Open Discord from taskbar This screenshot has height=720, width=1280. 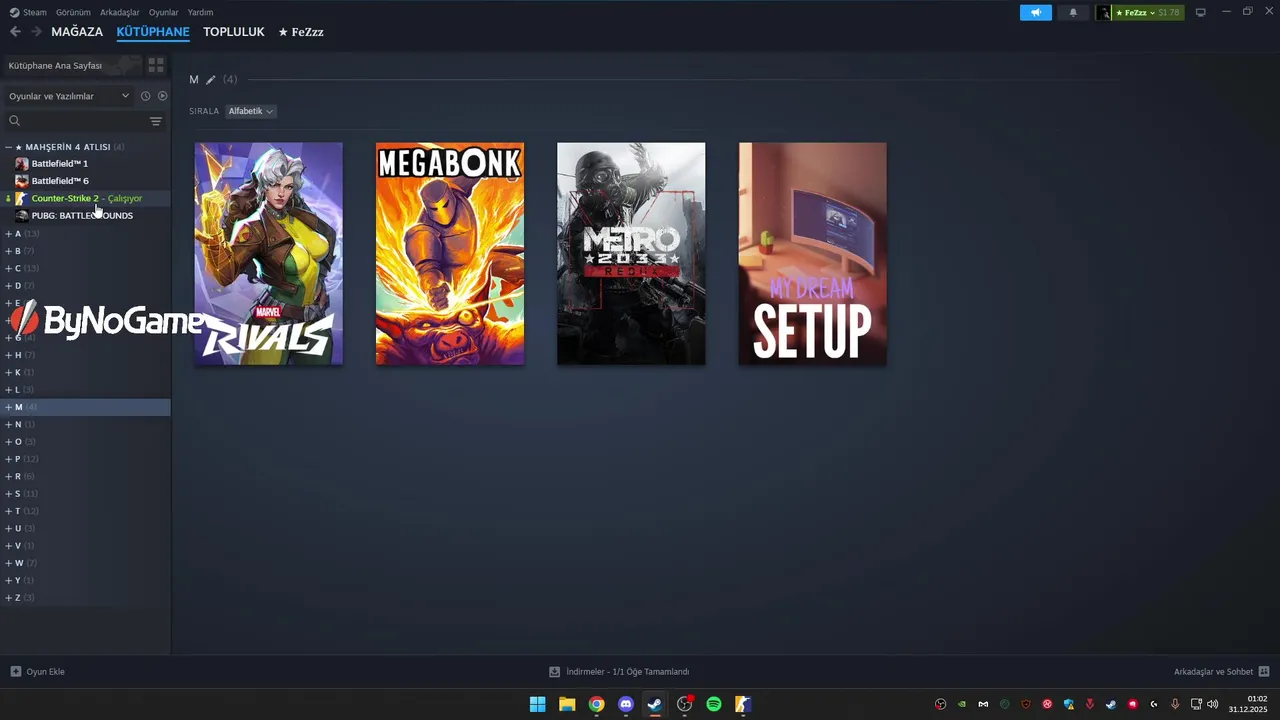[626, 704]
